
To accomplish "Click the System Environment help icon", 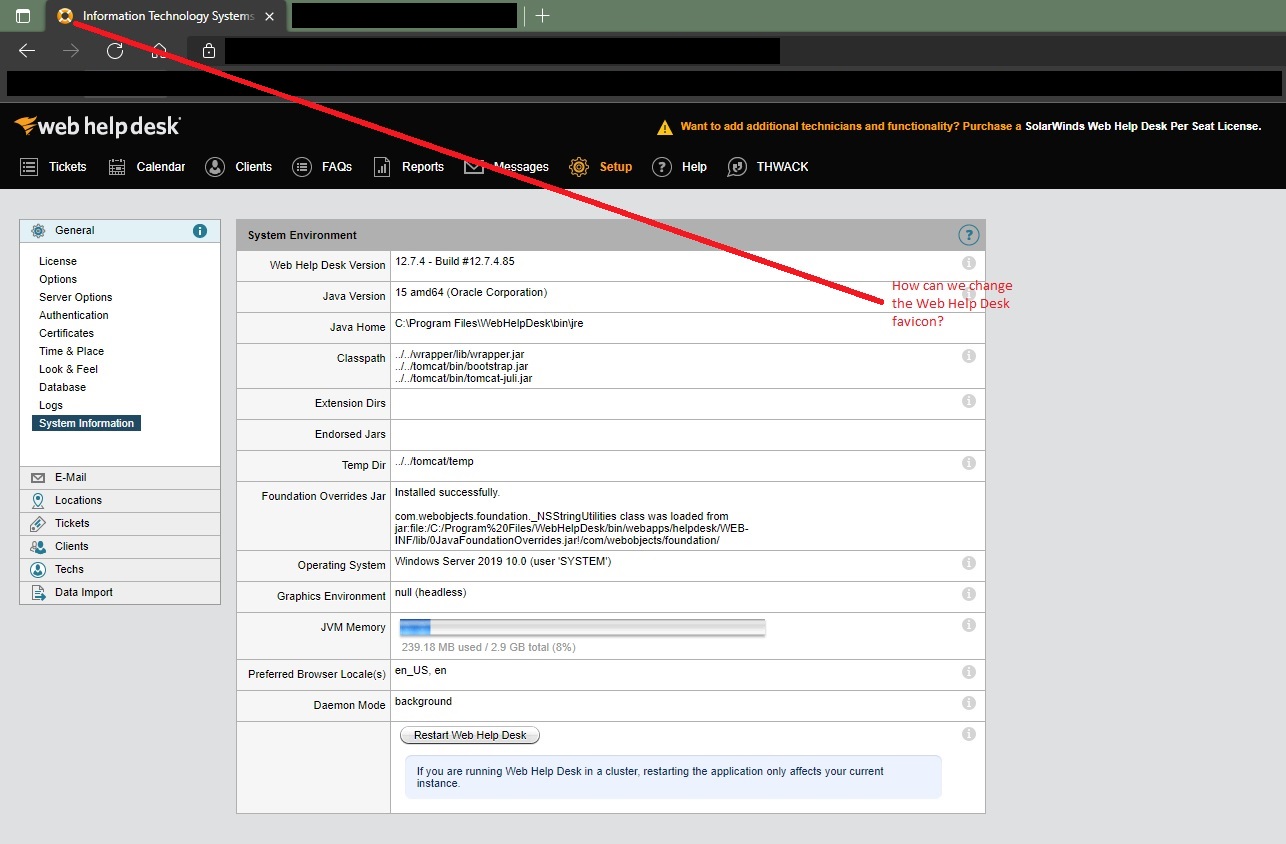I will pos(968,235).
